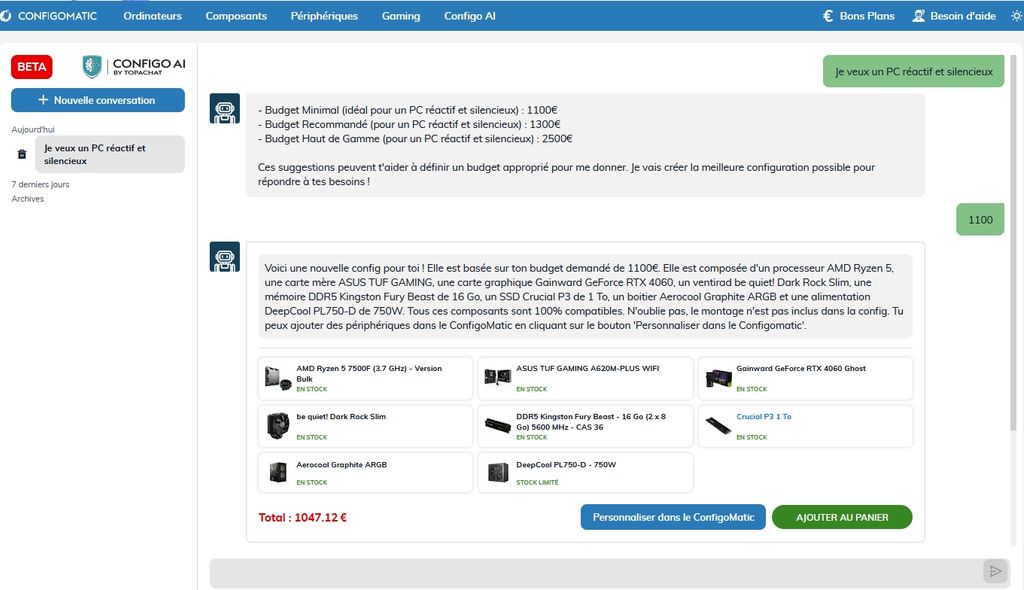Open the Composants menu
This screenshot has height=590, width=1024.
click(236, 16)
